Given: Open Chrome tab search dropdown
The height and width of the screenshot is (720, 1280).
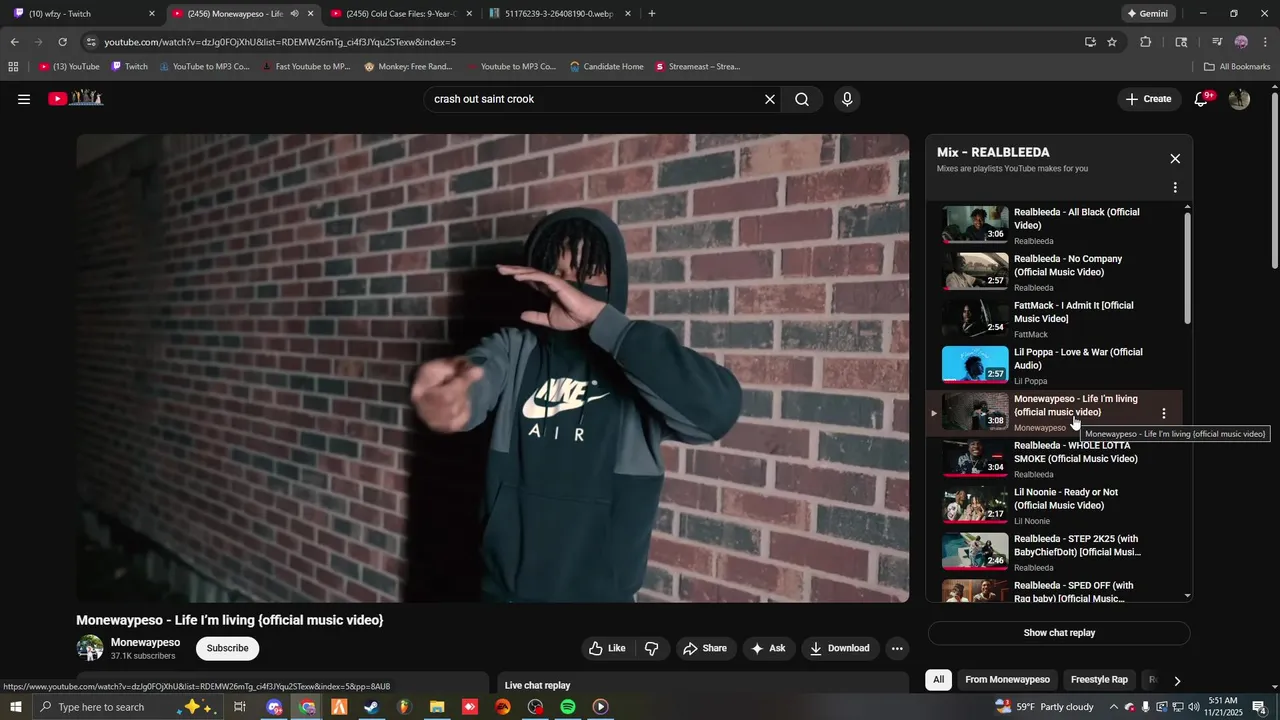Looking at the screenshot, I should click(1181, 42).
